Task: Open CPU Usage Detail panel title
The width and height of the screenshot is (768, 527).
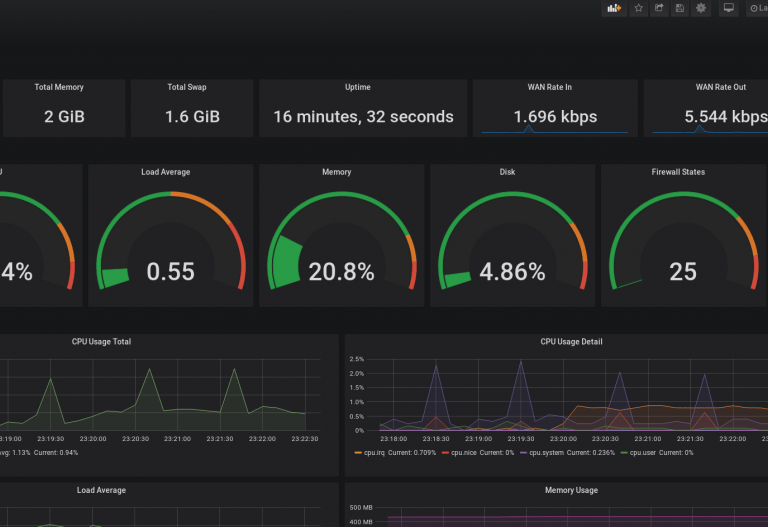Action: pyautogui.click(x=572, y=342)
